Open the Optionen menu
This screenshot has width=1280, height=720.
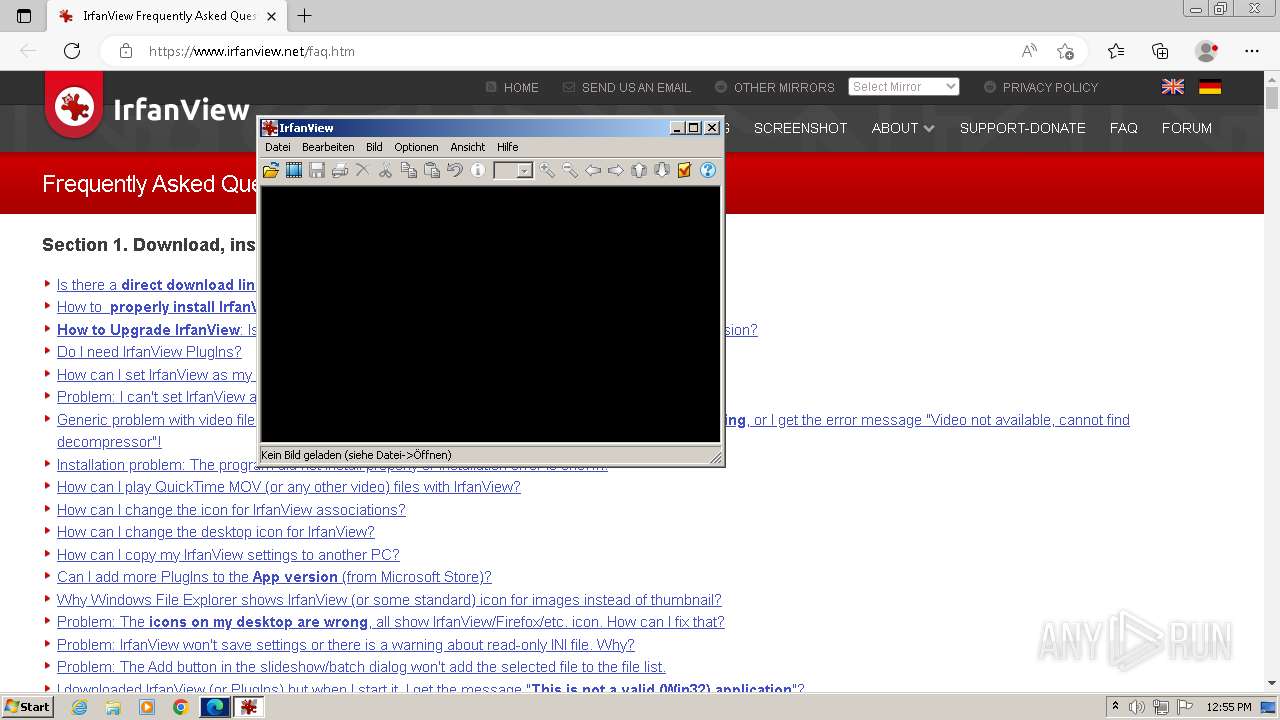pyautogui.click(x=416, y=147)
